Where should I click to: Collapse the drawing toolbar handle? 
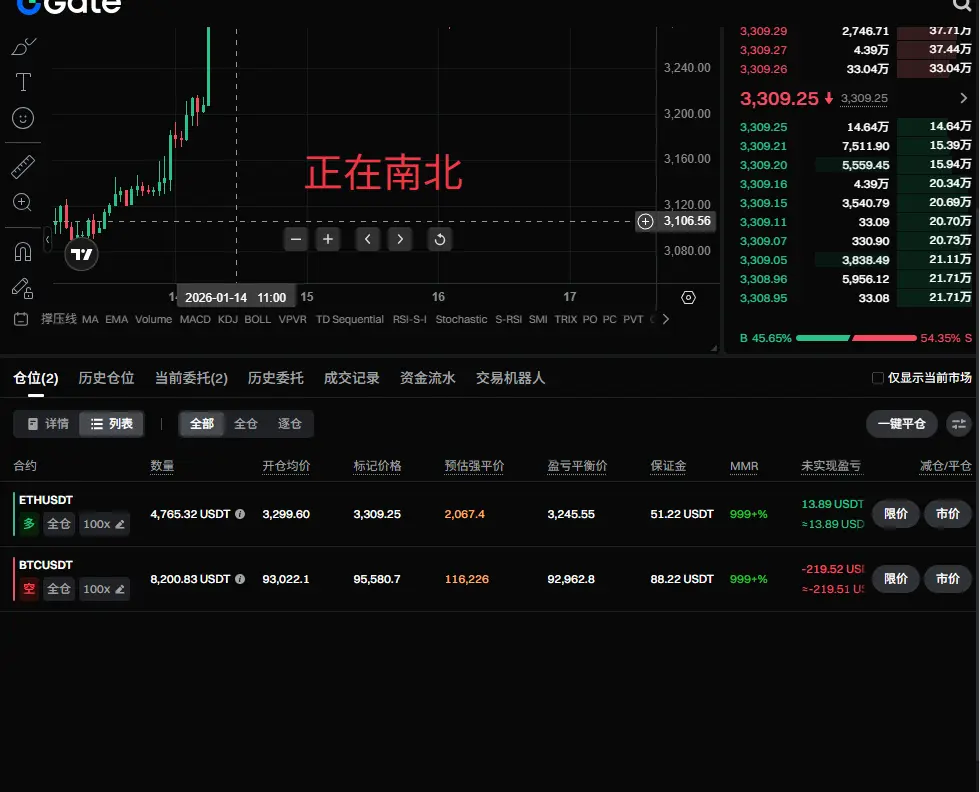point(48,239)
